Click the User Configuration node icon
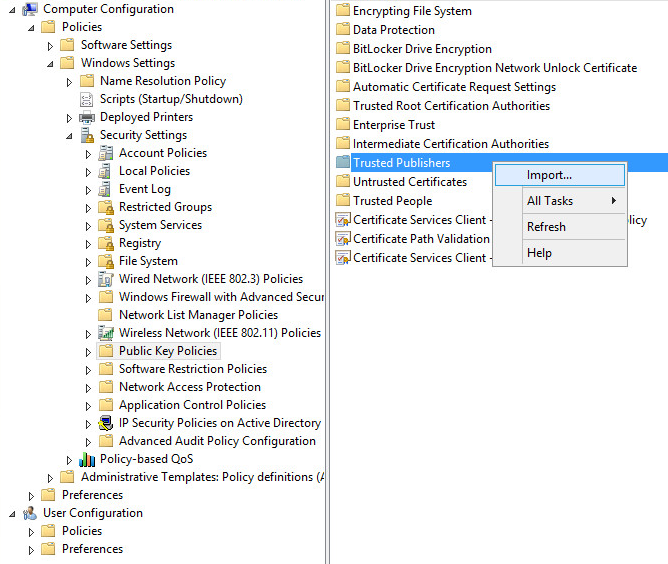Image resolution: width=668 pixels, height=564 pixels. tap(30, 513)
